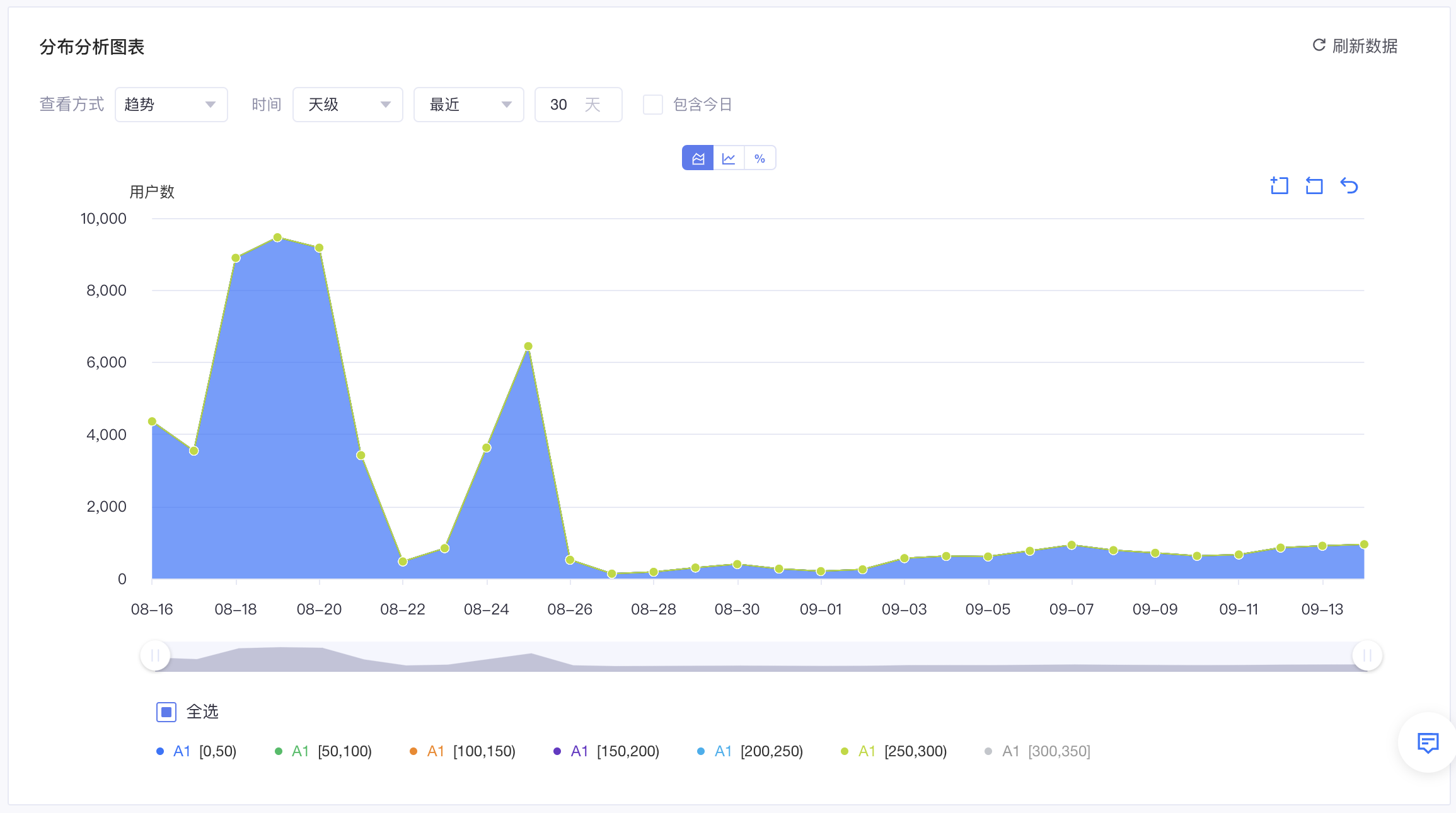Viewport: 1456px width, 813px height.
Task: Click the 用户数 axis label
Action: (152, 192)
